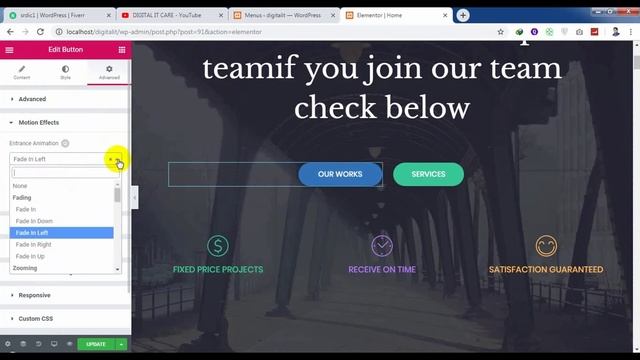Click the green UPDATE button
This screenshot has width=640, height=360.
pos(96,344)
